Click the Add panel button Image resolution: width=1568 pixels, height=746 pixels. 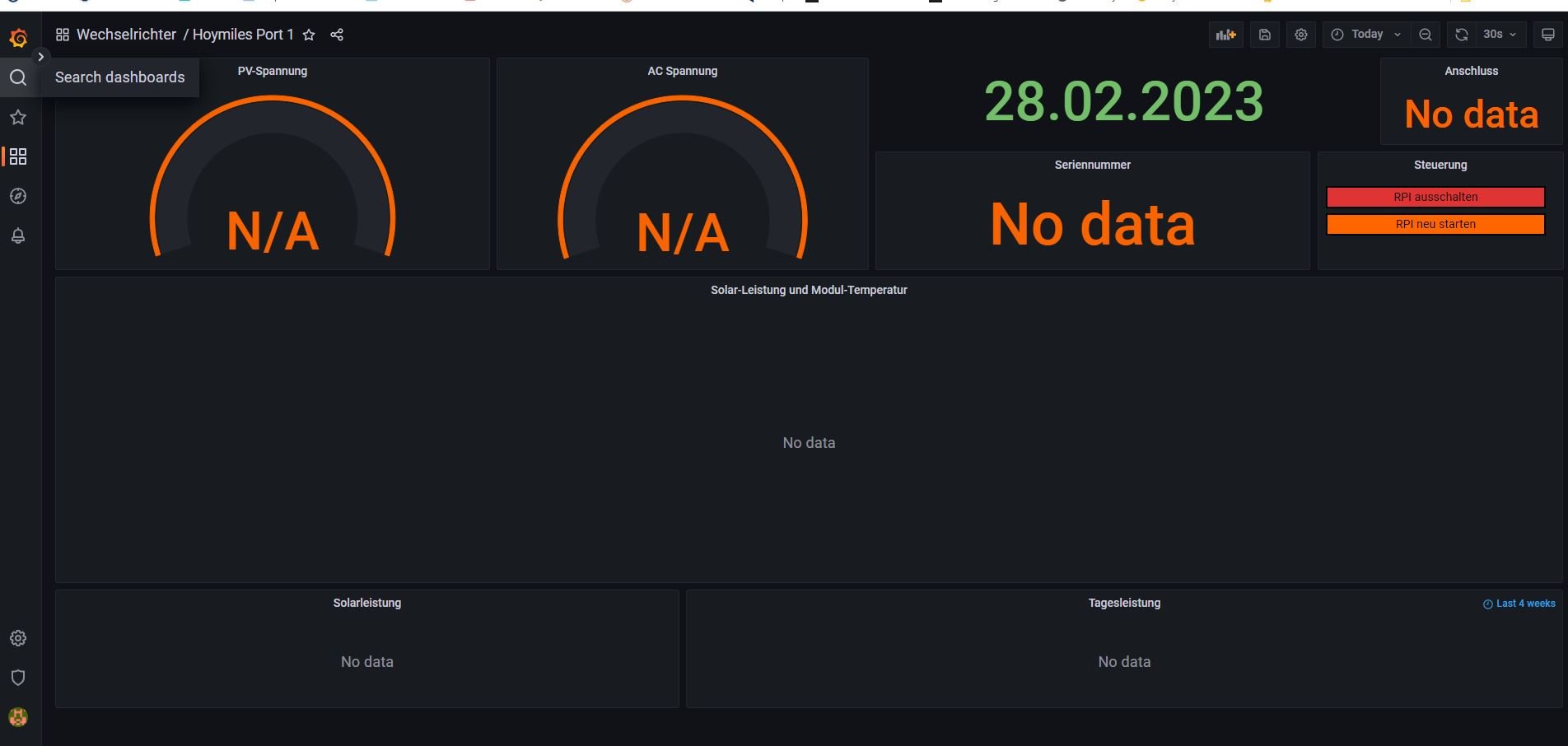1226,35
